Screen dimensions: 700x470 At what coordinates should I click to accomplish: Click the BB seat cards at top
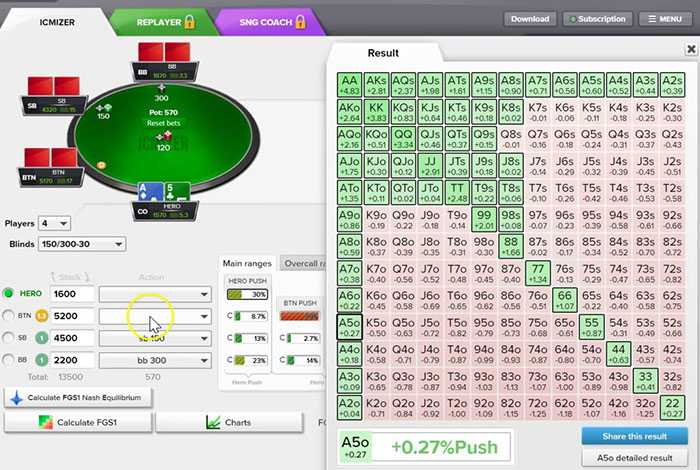coord(164,52)
